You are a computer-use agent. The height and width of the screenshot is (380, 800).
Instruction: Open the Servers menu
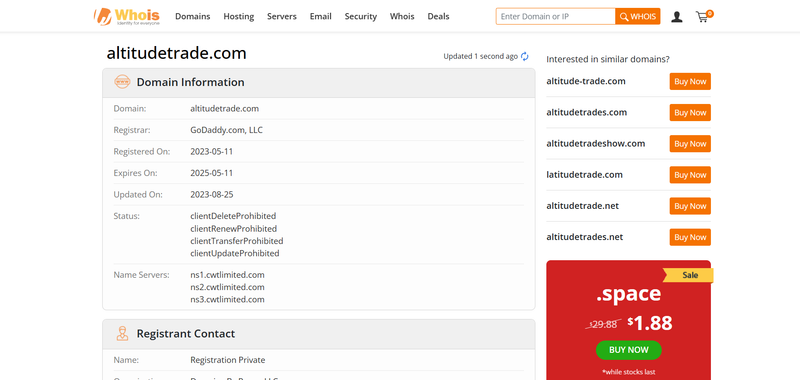(x=282, y=16)
